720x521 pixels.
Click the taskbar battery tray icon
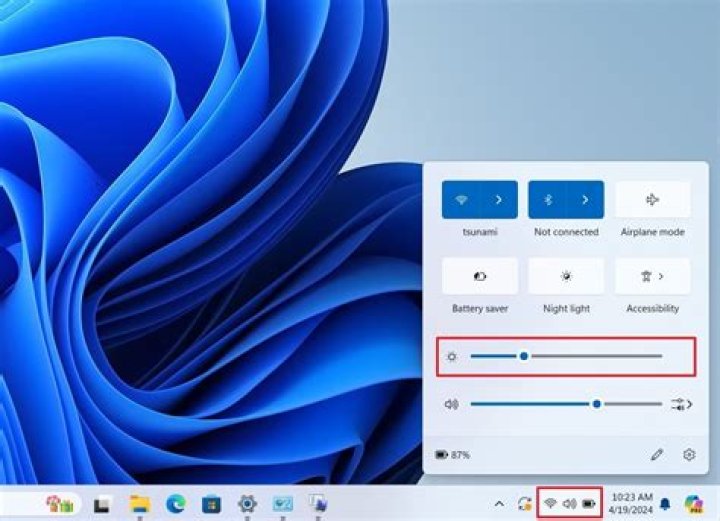589,504
